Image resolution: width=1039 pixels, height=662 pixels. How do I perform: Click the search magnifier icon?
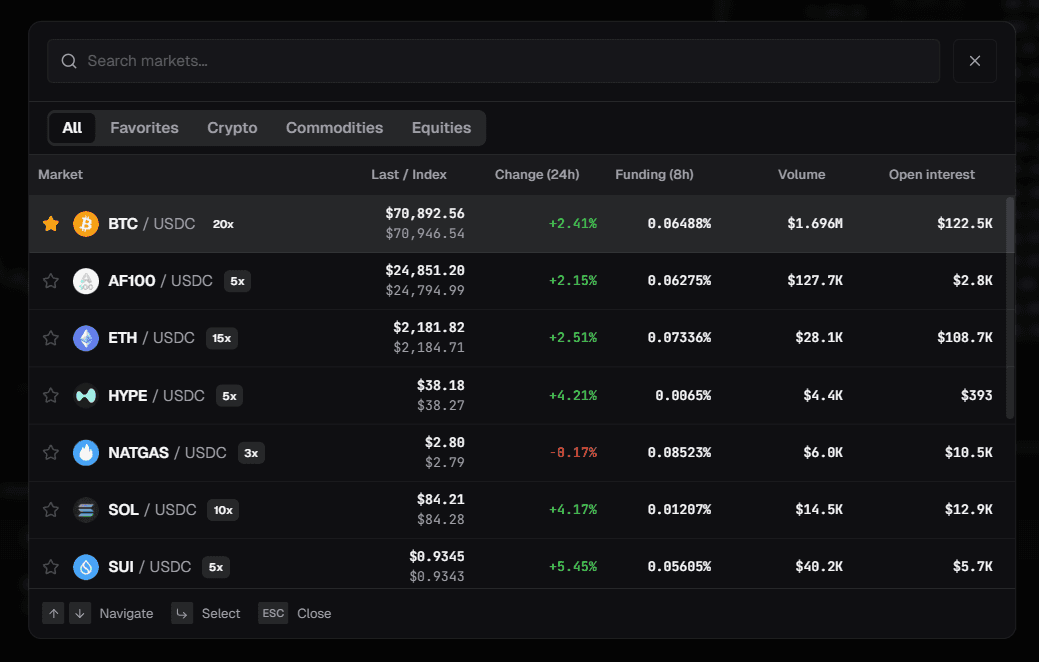point(68,61)
